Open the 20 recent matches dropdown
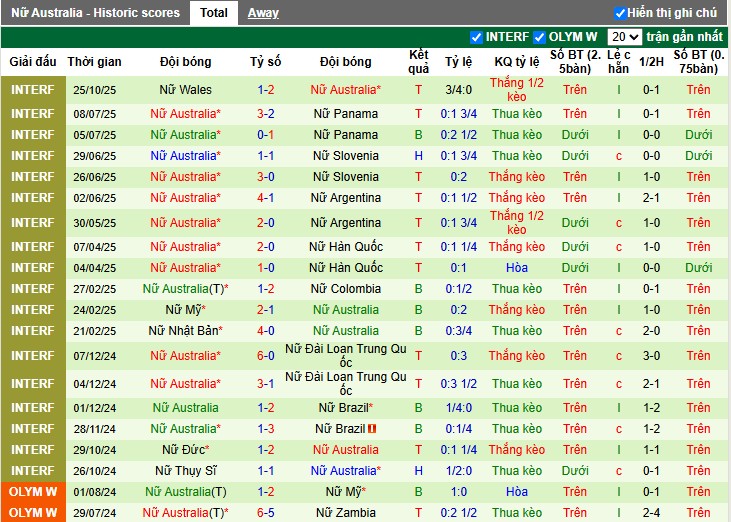 [x=627, y=37]
